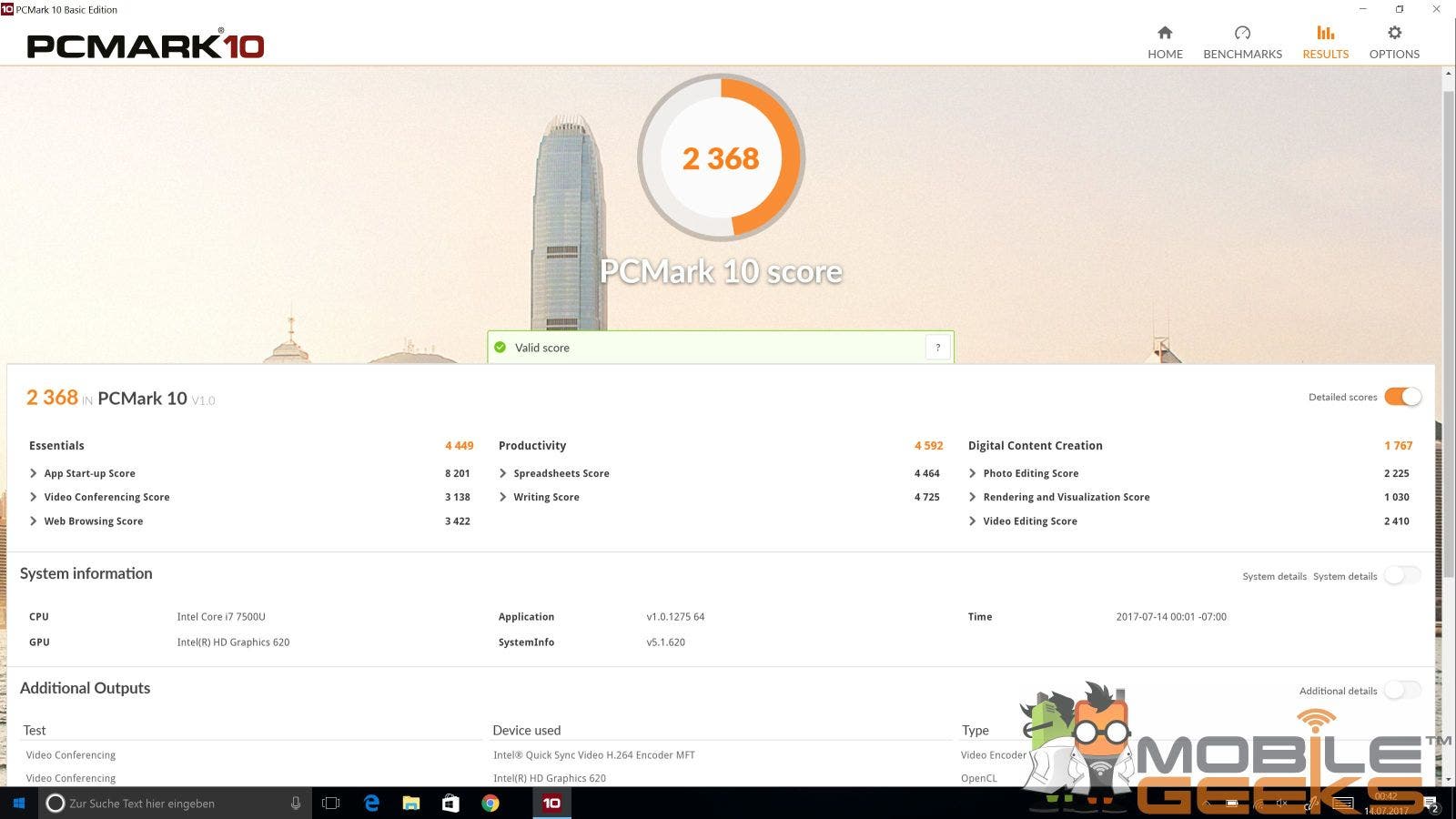
Task: Click the Cortana microphone icon
Action: 296,804
